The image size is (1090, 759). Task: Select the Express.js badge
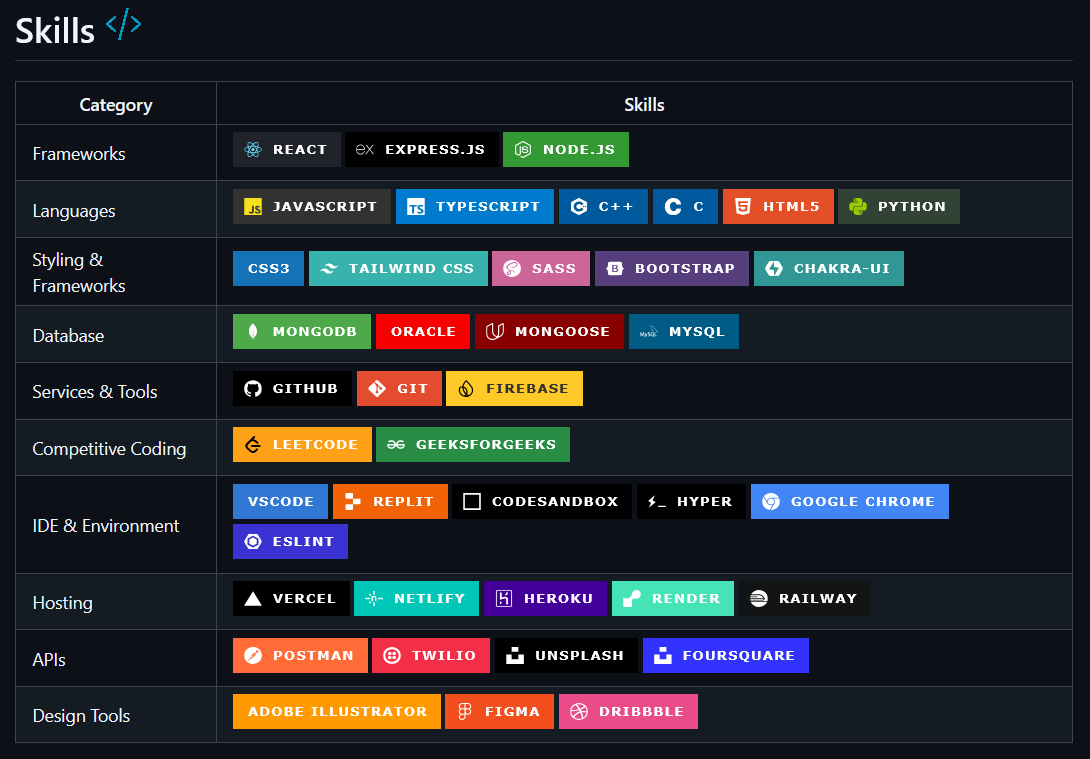tap(421, 149)
